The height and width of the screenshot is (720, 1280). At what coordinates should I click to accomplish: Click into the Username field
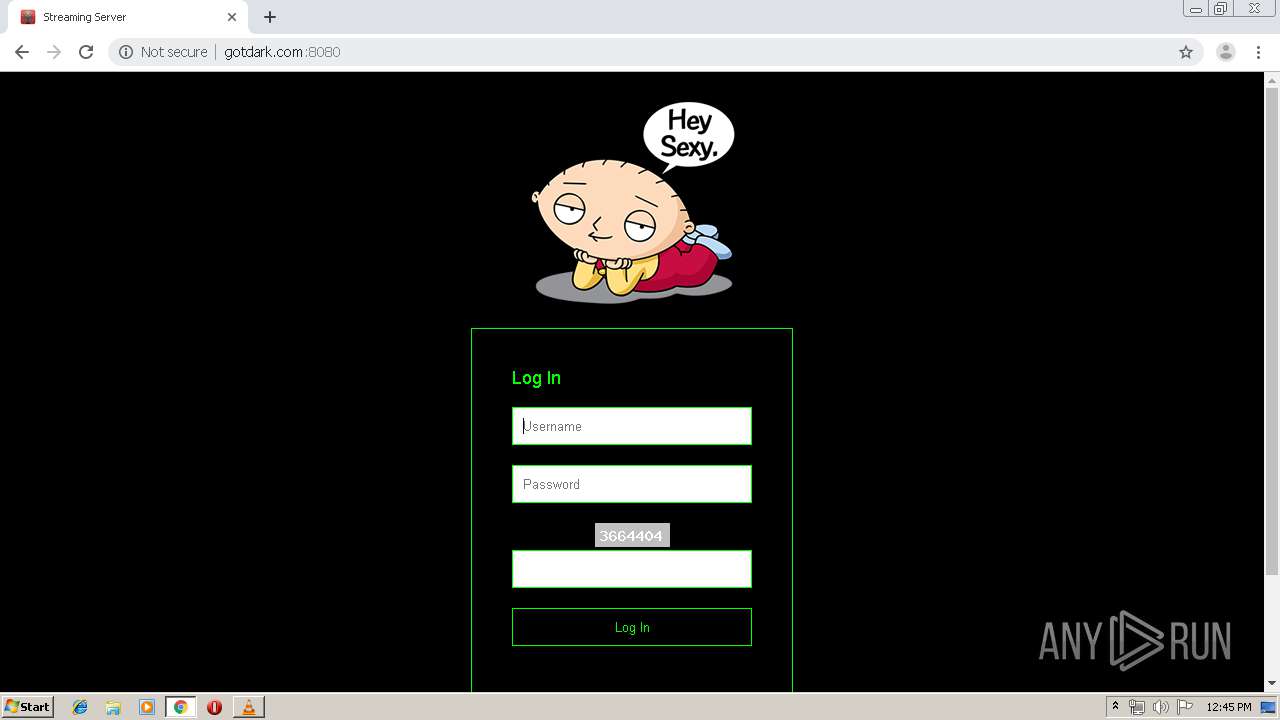coord(632,426)
